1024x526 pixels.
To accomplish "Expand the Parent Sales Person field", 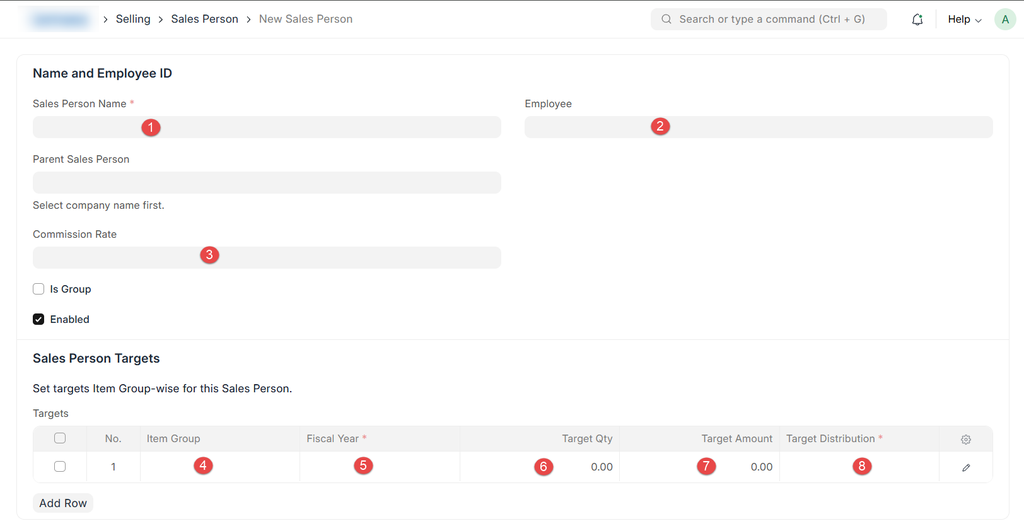I will (266, 182).
